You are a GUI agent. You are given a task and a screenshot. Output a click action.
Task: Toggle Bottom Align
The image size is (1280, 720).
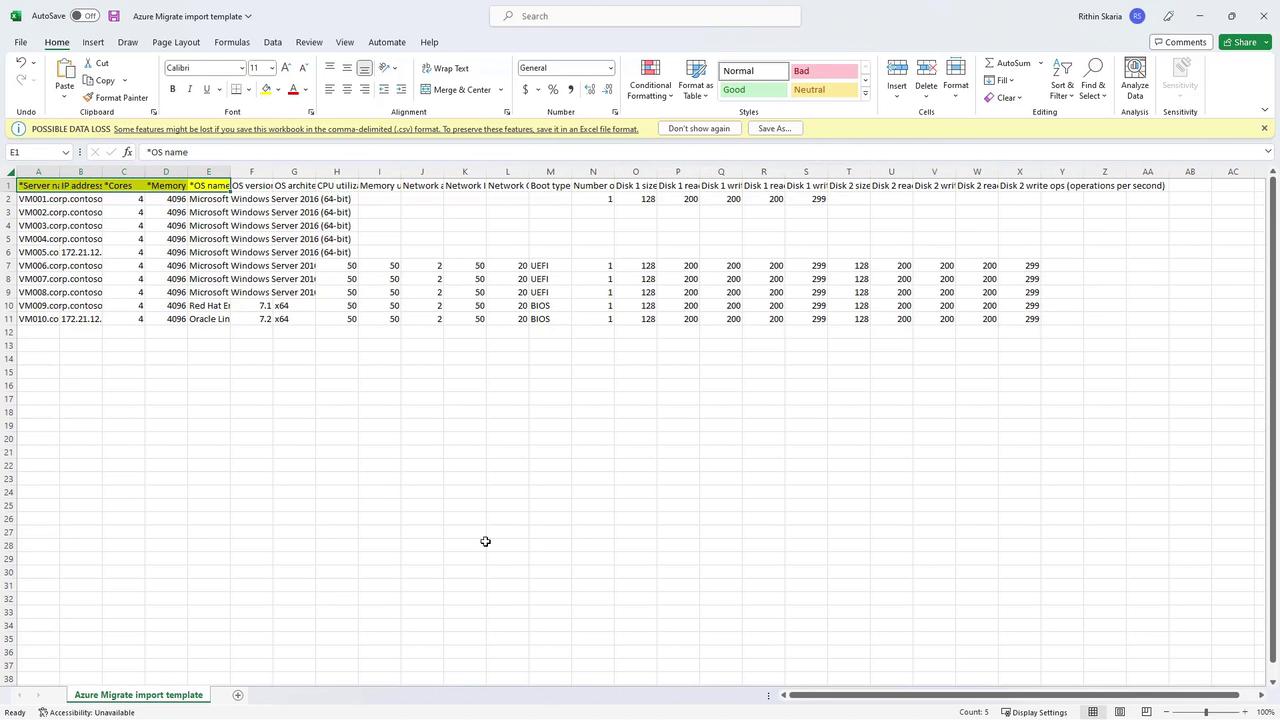[364, 68]
